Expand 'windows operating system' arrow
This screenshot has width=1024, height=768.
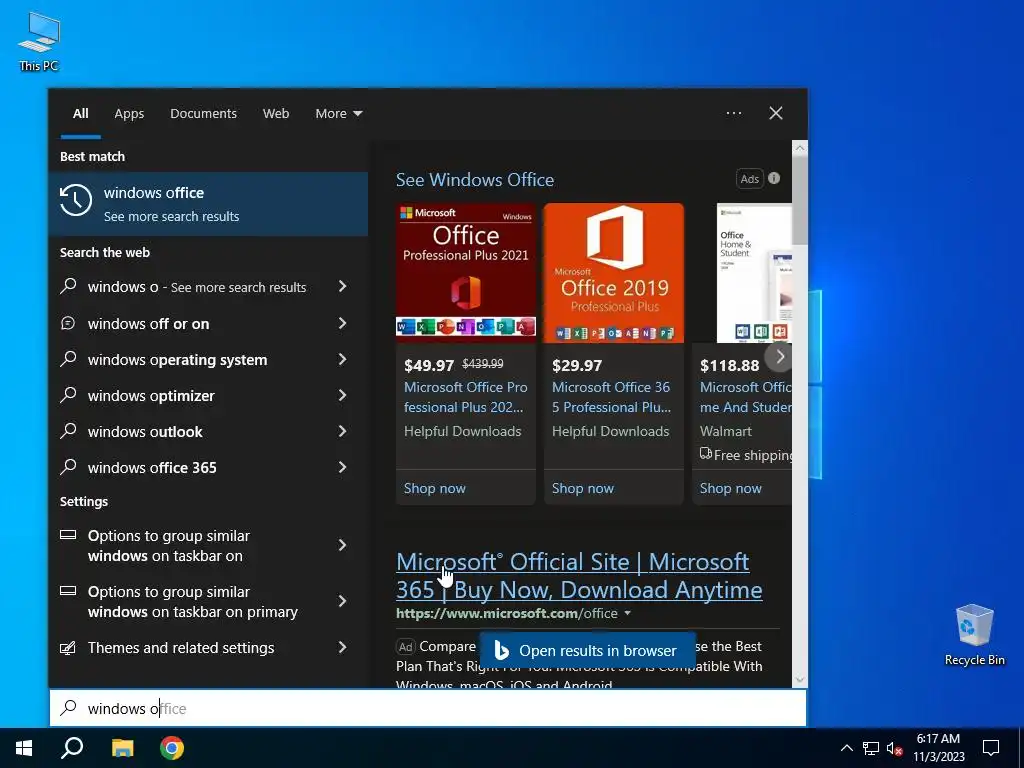342,359
